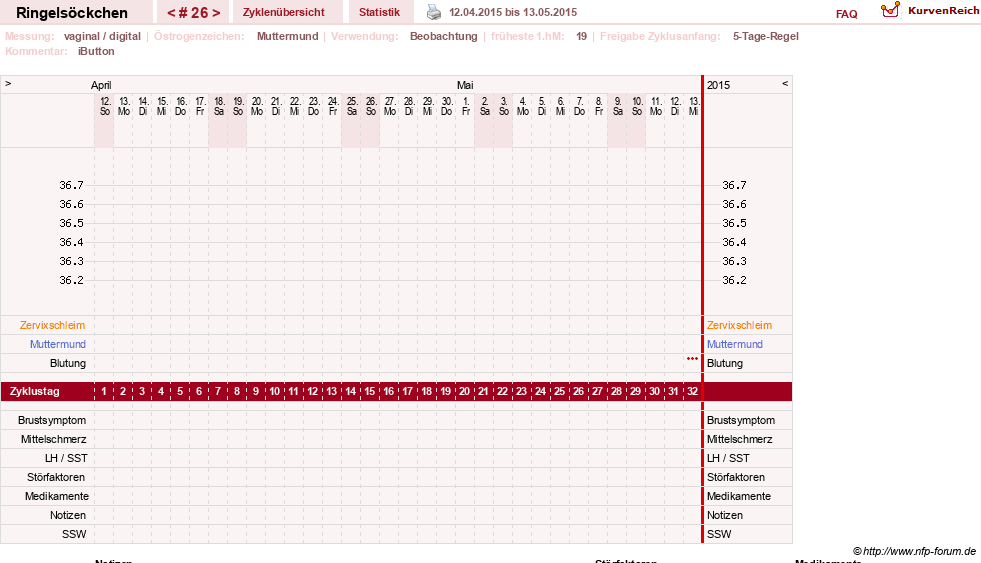Image resolution: width=981 pixels, height=563 pixels.
Task: Click the 5-Tage-Regel value
Action: tap(766, 36)
